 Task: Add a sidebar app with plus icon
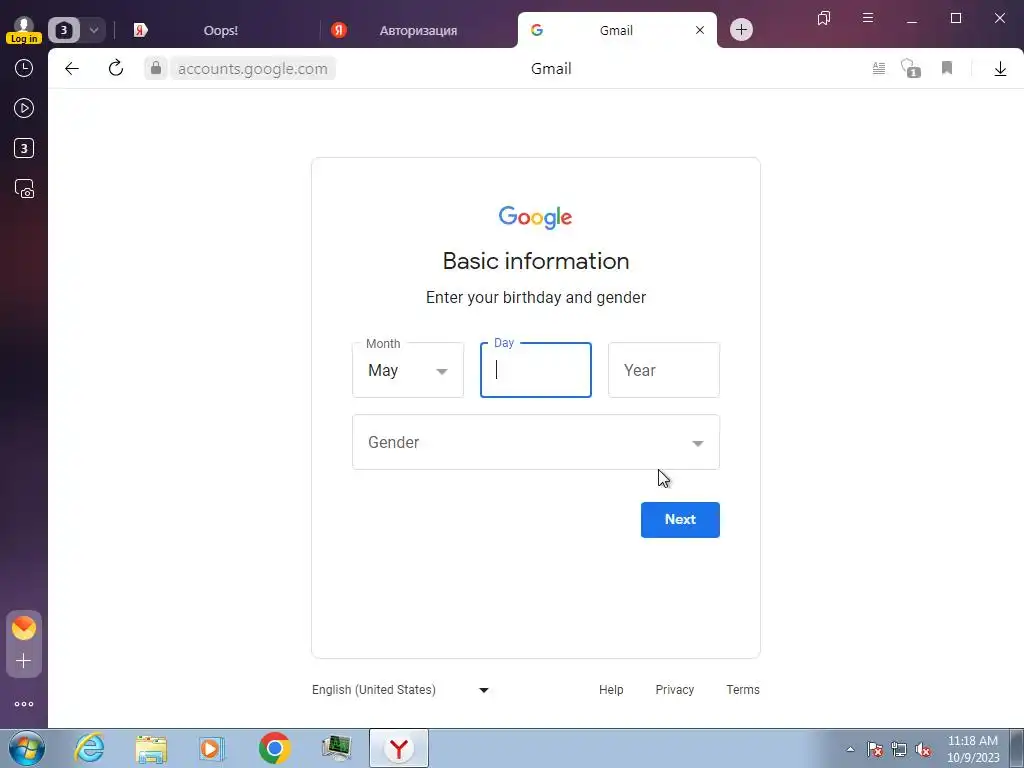click(x=24, y=661)
